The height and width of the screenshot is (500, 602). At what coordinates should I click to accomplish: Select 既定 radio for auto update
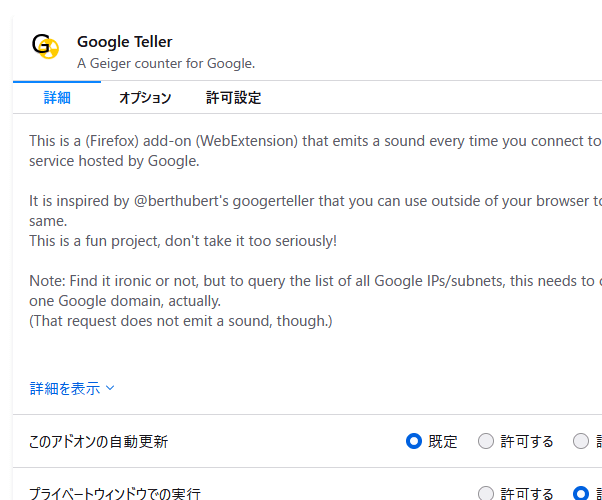(x=414, y=441)
